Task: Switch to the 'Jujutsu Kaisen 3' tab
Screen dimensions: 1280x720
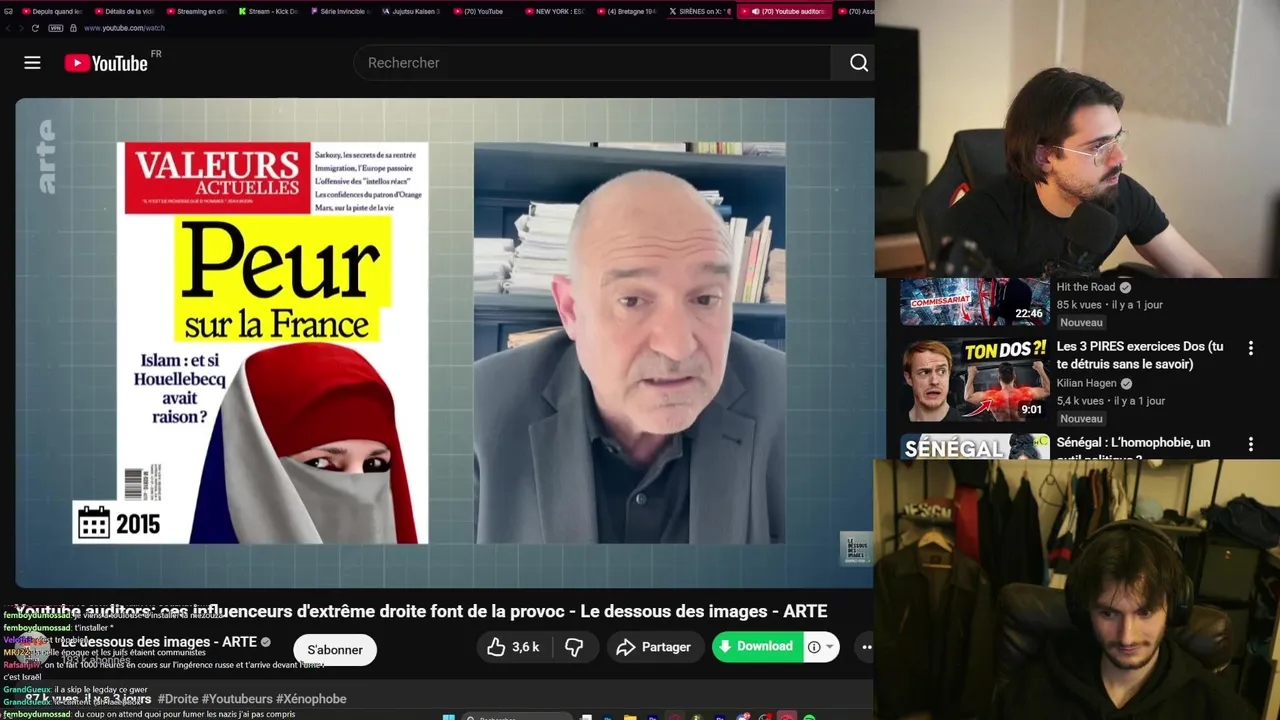Action: (412, 11)
